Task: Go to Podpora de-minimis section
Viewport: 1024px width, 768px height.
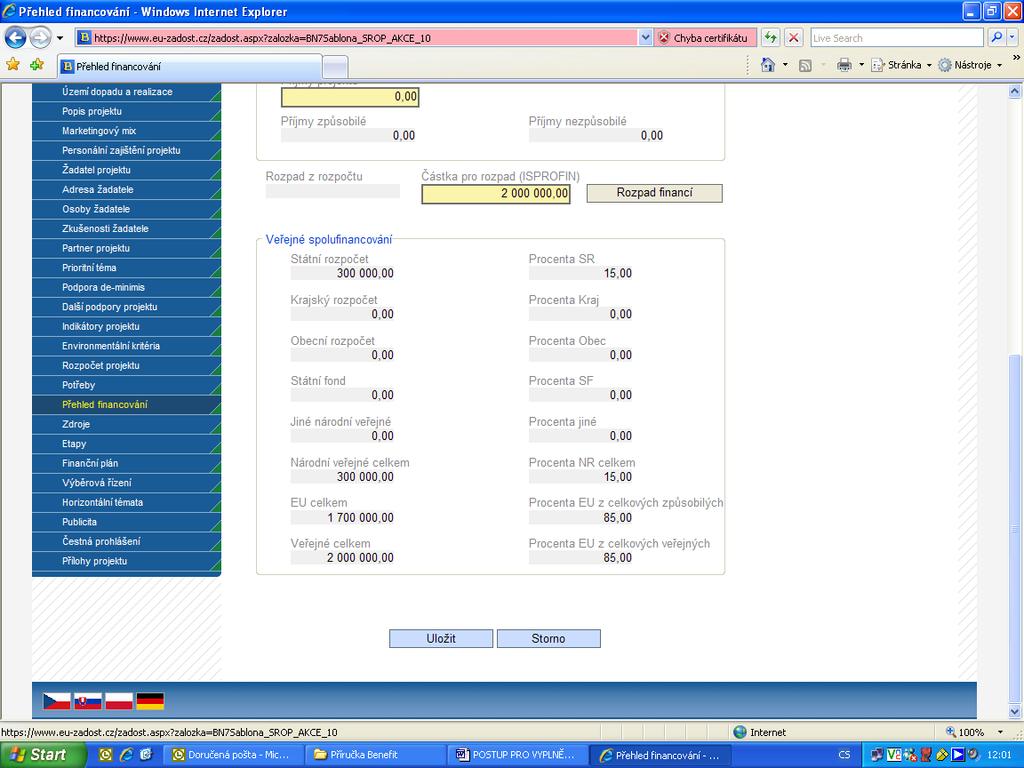Action: coord(126,288)
